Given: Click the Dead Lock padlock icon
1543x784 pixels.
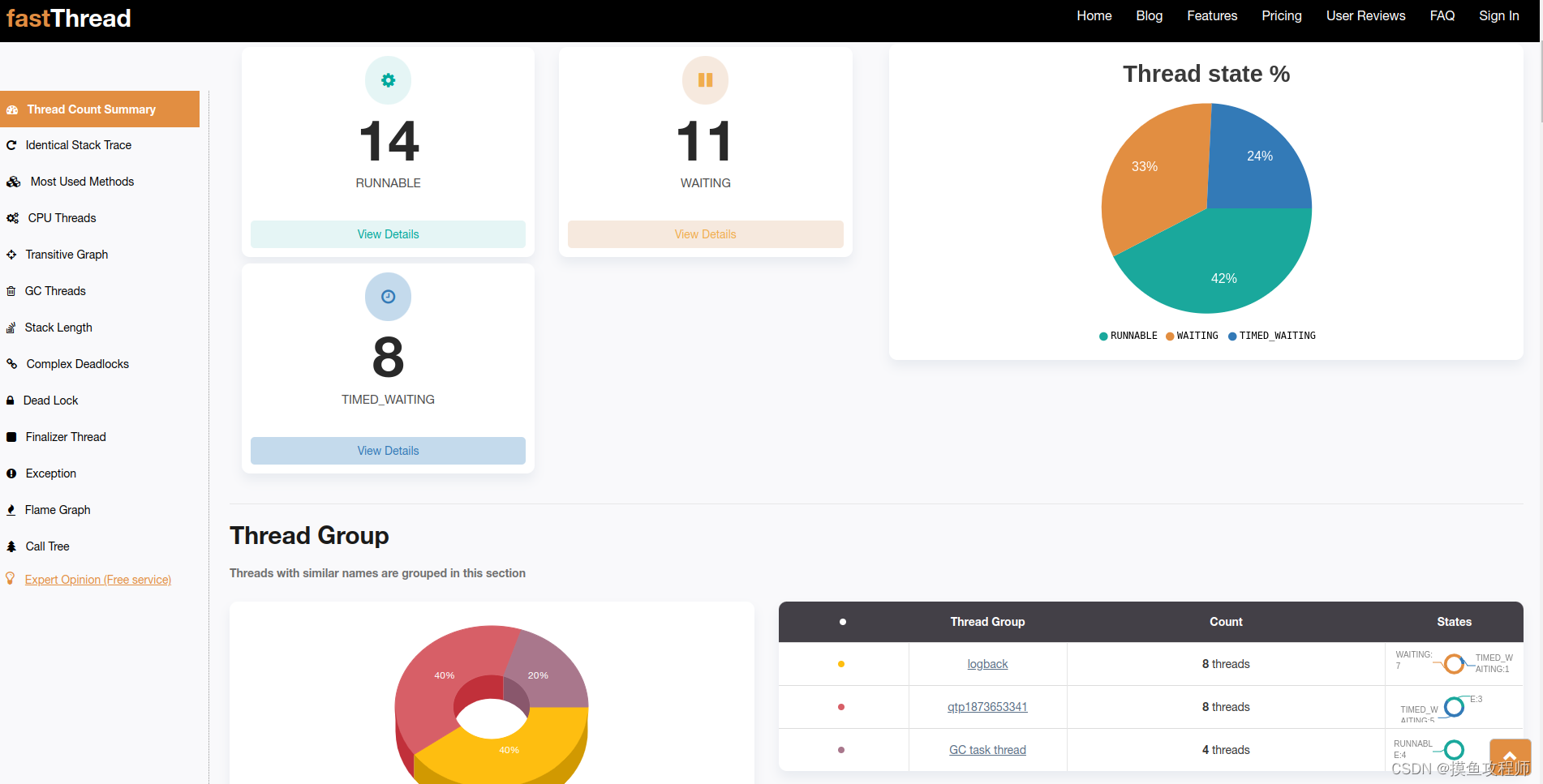Looking at the screenshot, I should click(x=11, y=401).
